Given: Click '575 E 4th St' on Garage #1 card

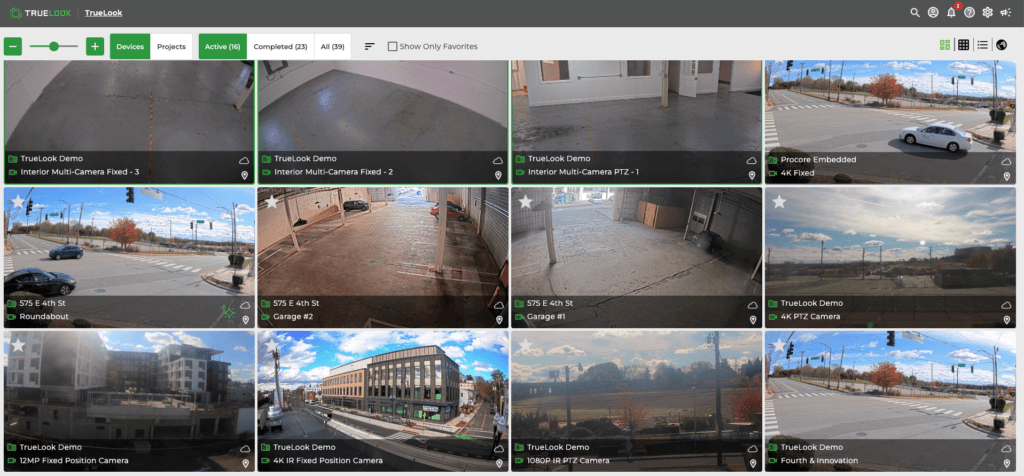Looking at the screenshot, I should click(550, 303).
